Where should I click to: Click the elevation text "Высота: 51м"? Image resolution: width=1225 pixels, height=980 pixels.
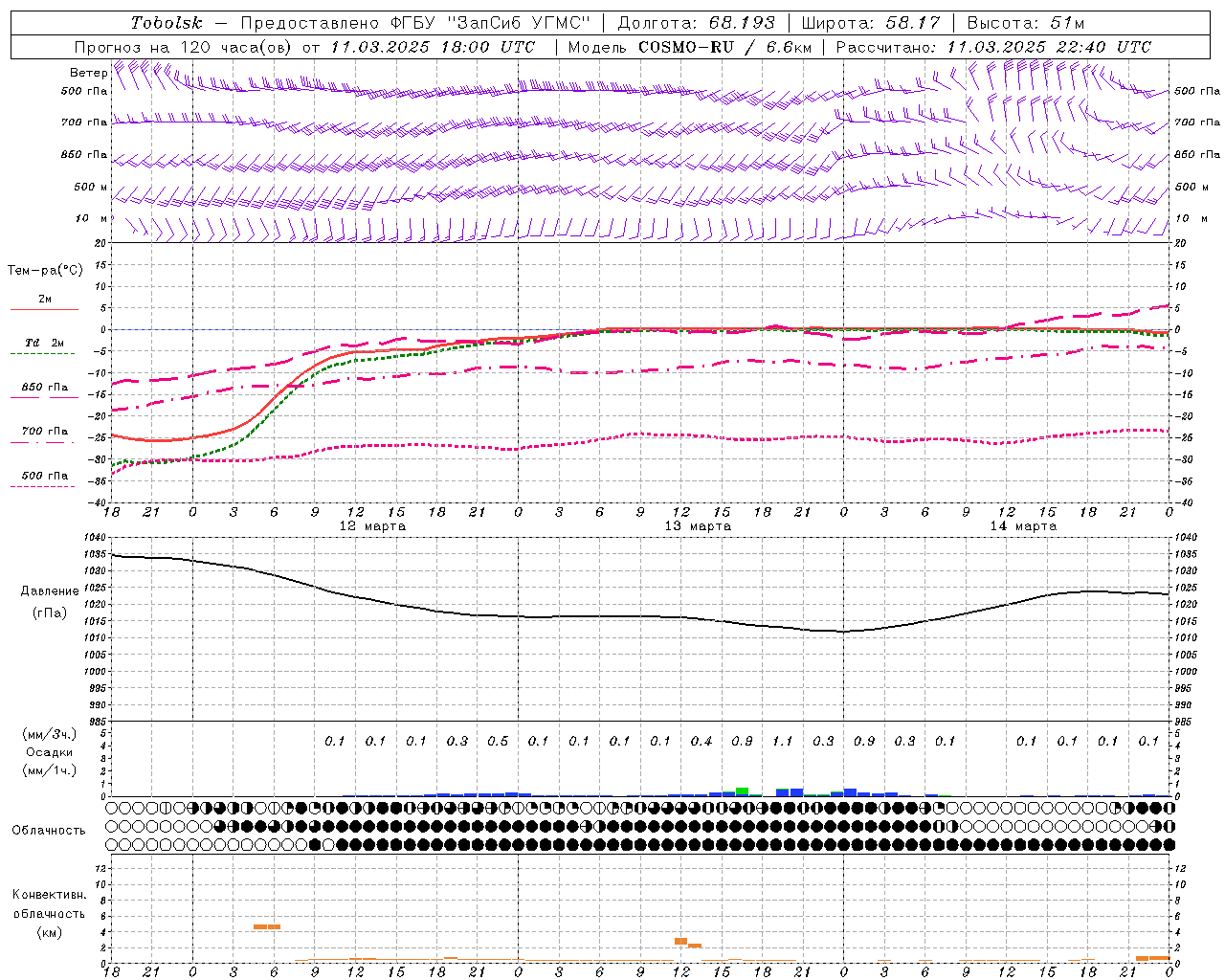tap(1025, 23)
